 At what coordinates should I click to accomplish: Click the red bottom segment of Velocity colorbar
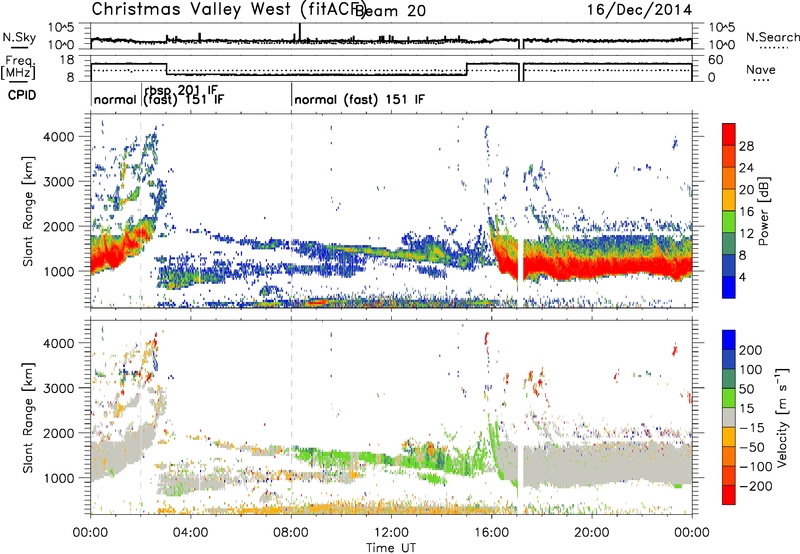point(729,495)
